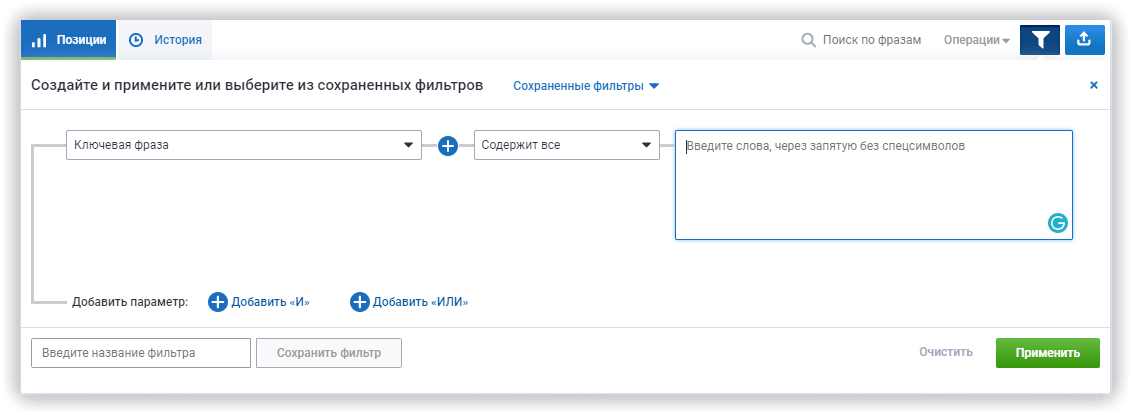Click the Grammarly icon in text area
This screenshot has height=415, width=1132.
(1057, 224)
